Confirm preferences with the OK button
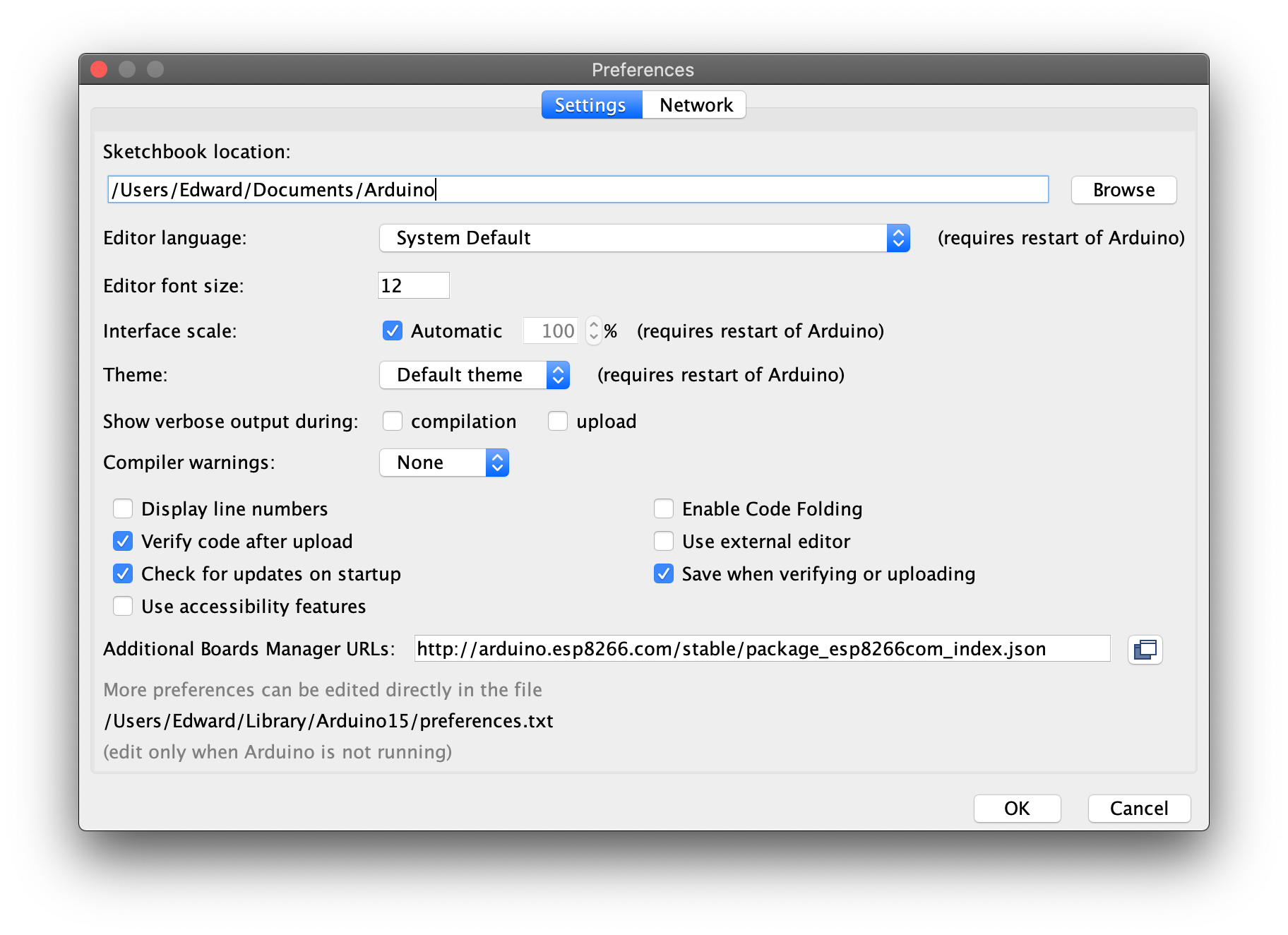 [1017, 809]
